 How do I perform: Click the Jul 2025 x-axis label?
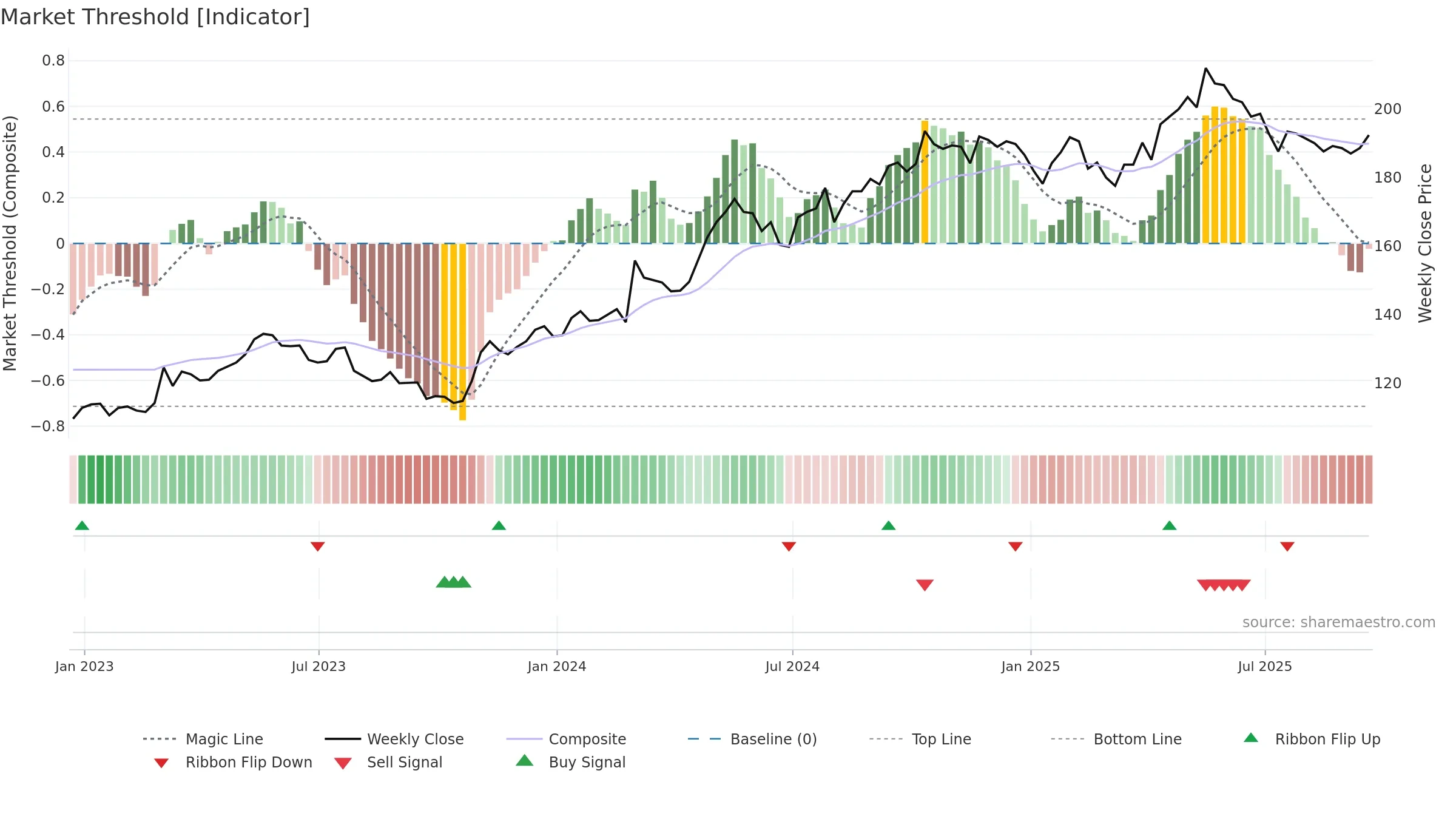pyautogui.click(x=1265, y=667)
